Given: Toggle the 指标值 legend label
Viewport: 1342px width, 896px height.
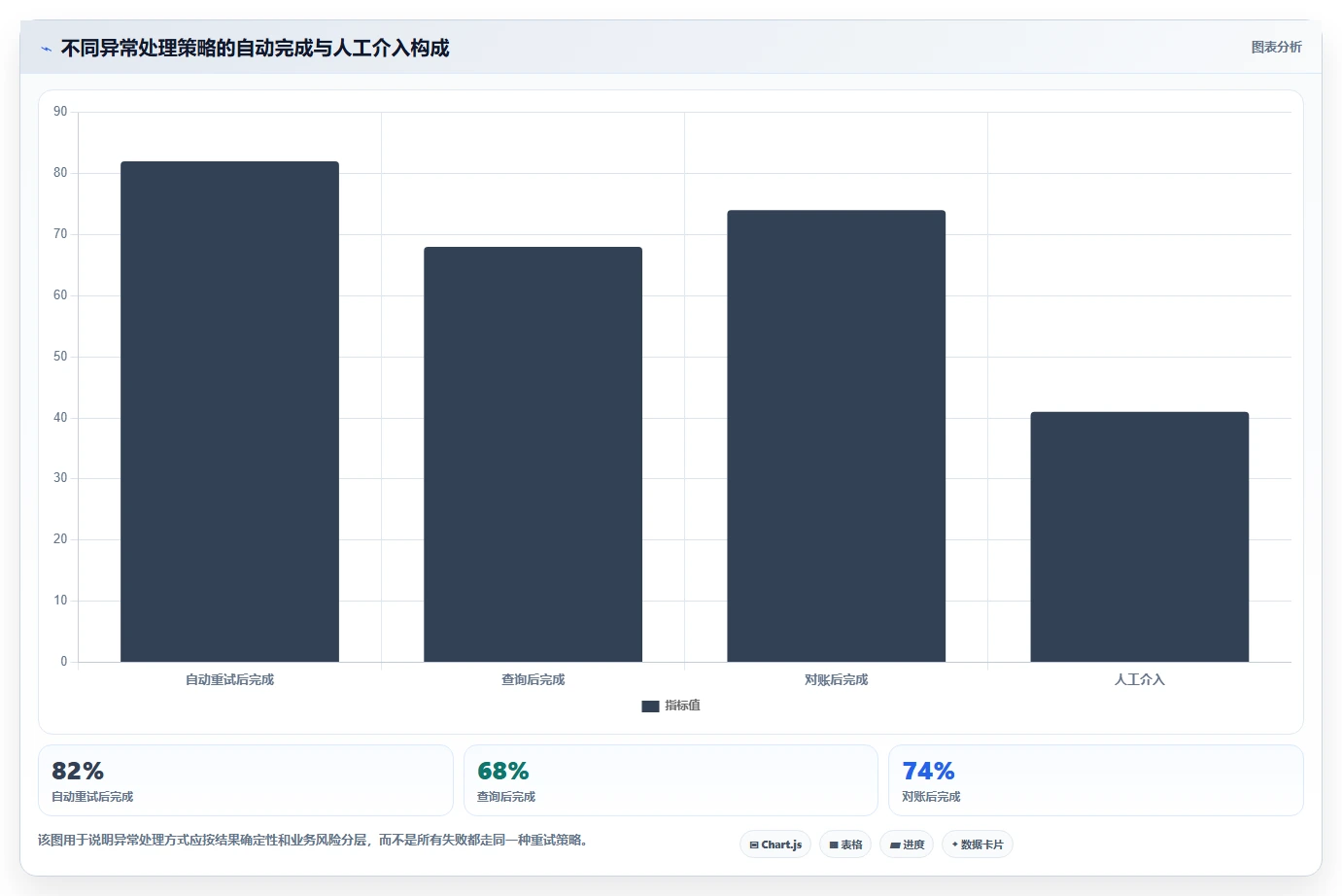Looking at the screenshot, I should pos(682,706).
